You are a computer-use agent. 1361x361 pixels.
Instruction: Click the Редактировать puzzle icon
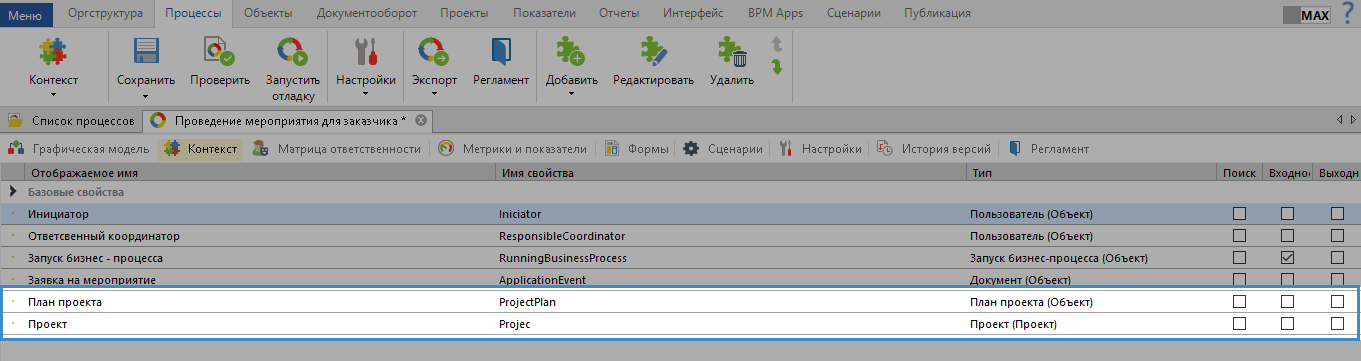pos(653,52)
